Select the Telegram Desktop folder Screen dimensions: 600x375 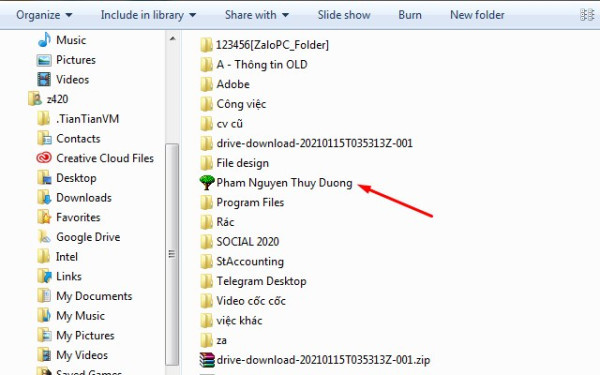point(253,281)
